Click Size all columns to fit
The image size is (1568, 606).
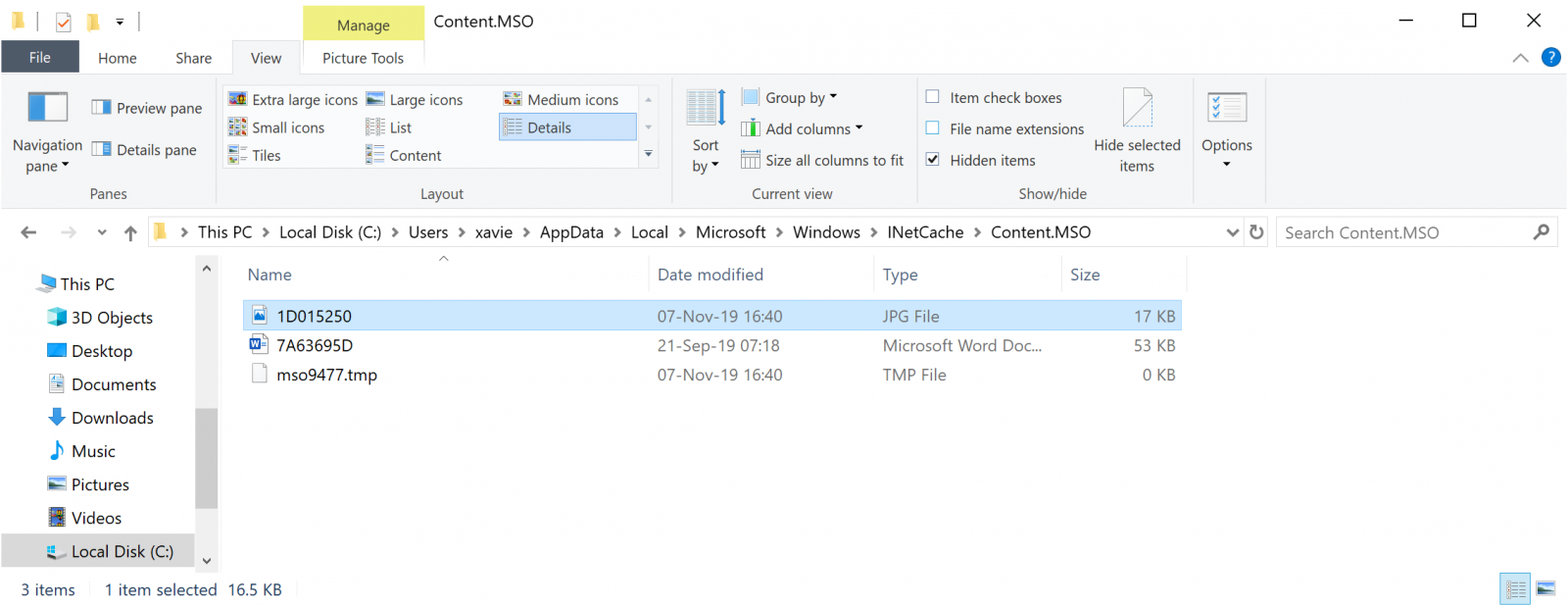822,161
